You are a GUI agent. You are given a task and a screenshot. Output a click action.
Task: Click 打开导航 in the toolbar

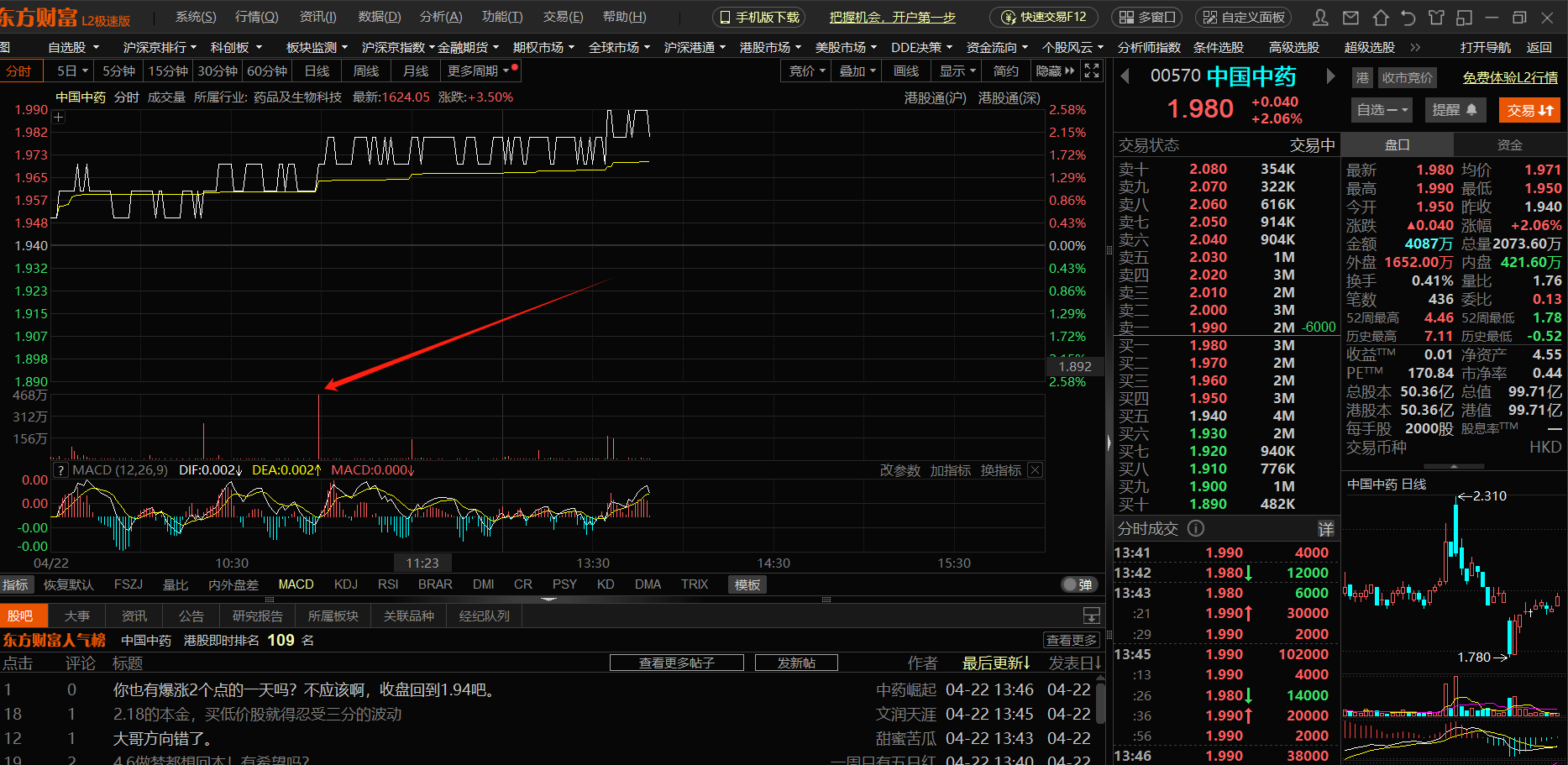pyautogui.click(x=1485, y=48)
